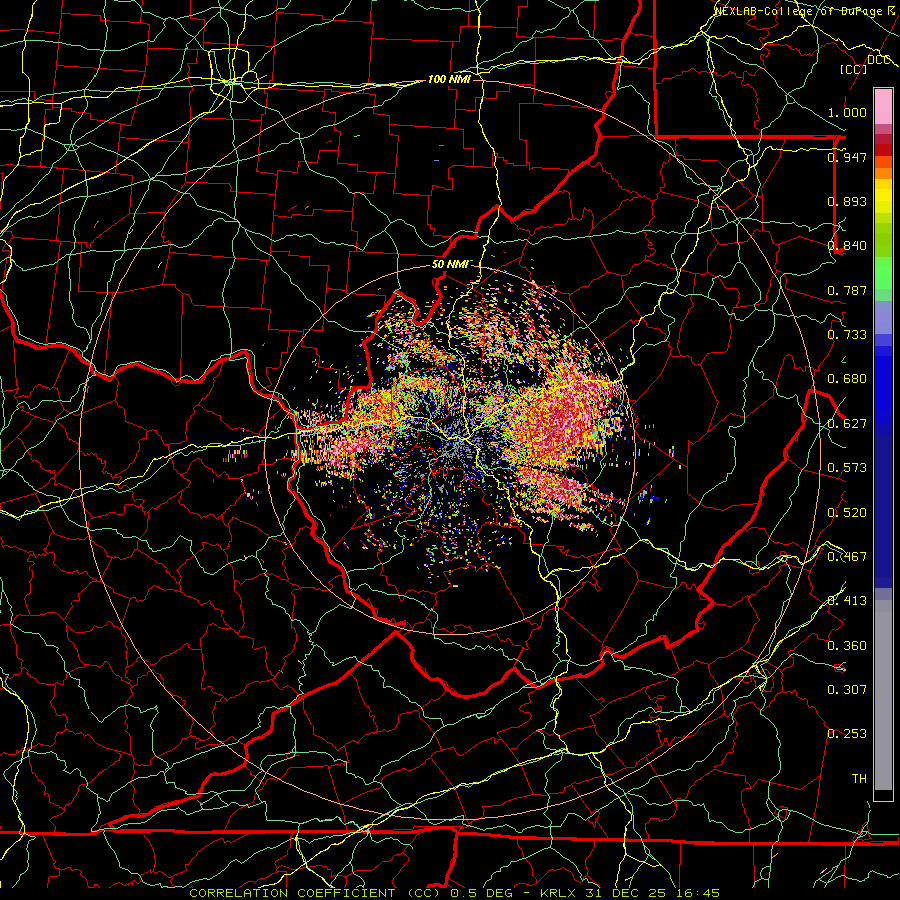Screen dimensions: 900x900
Task: Click the pink top segment of color bar
Action: [x=883, y=107]
